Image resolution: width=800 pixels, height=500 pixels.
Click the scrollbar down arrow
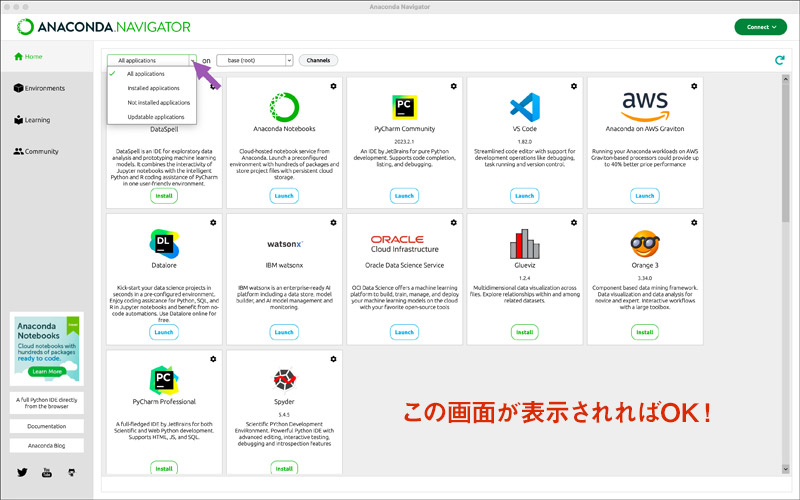[785, 469]
